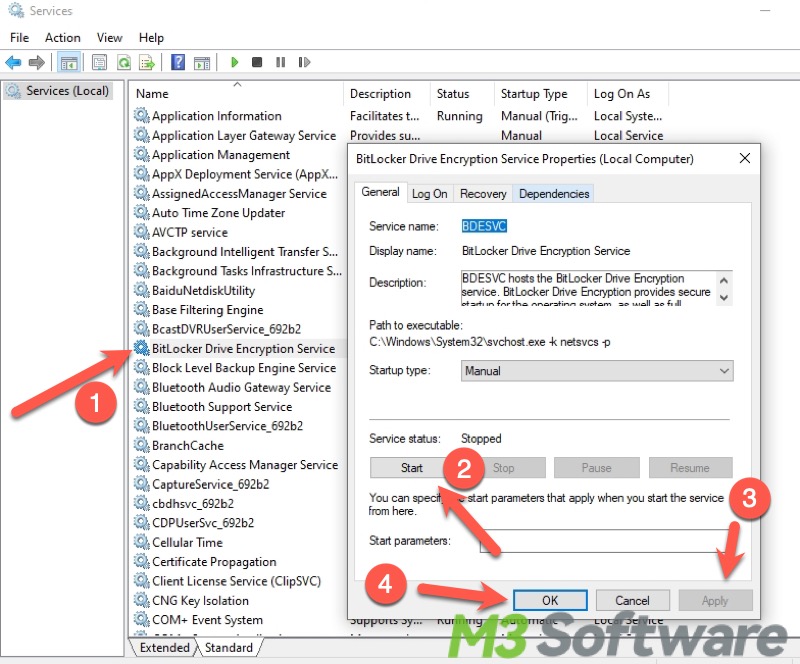Screen dimensions: 800x664
Task: Toggle the Show/Hide Action Pane icon
Action: (202, 63)
